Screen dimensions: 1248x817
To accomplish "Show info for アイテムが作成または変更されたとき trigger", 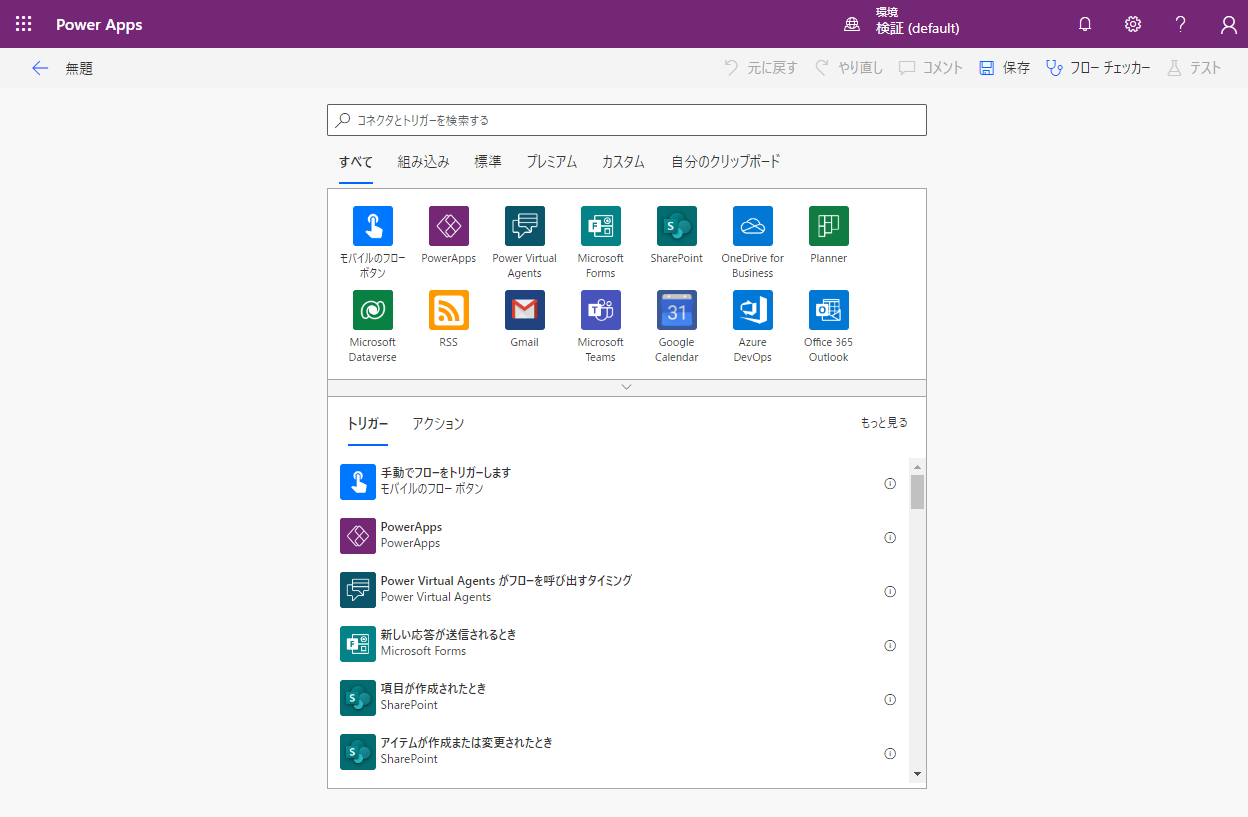I will [x=890, y=753].
